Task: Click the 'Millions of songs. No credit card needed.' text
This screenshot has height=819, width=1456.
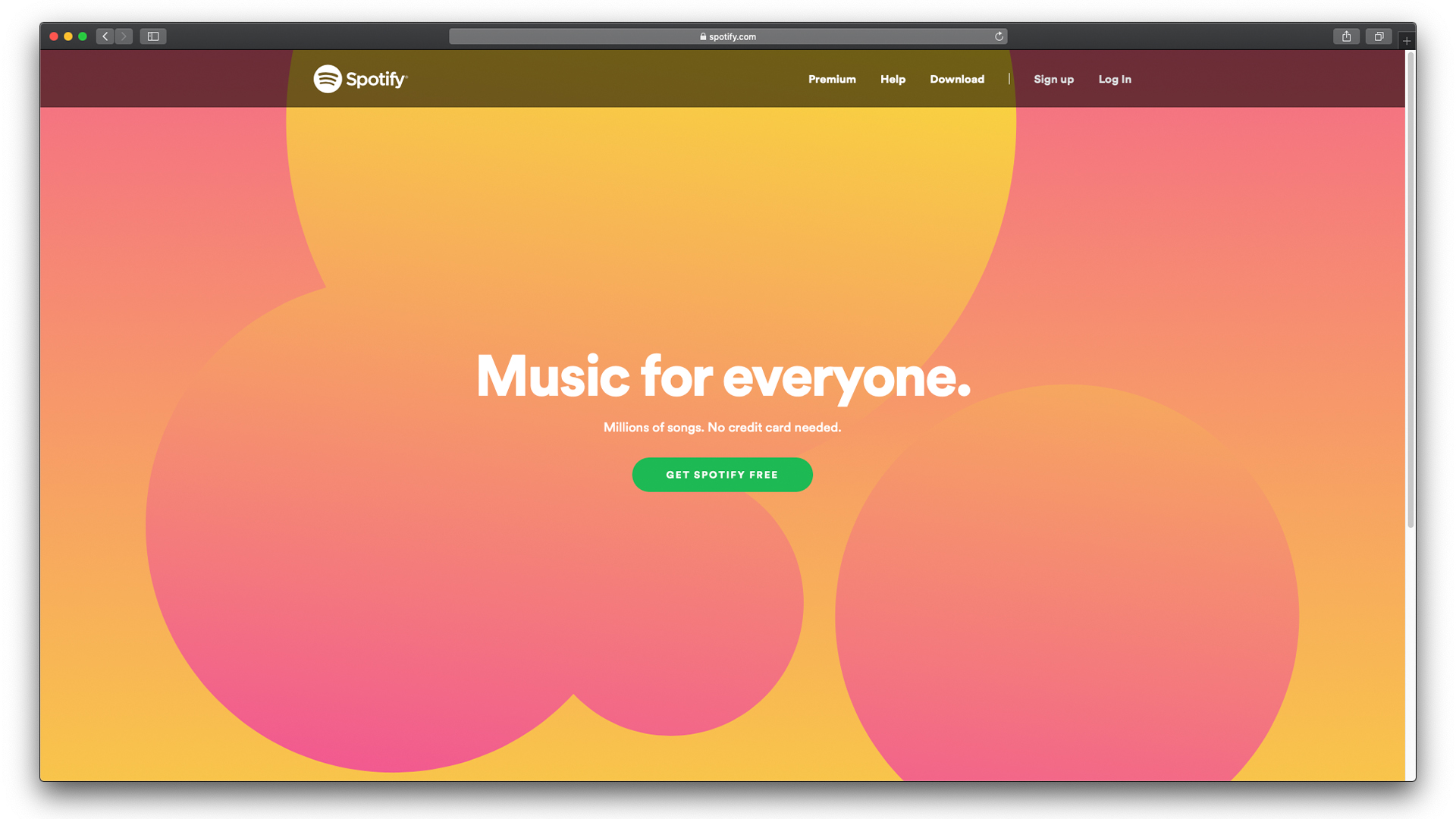Action: click(722, 428)
